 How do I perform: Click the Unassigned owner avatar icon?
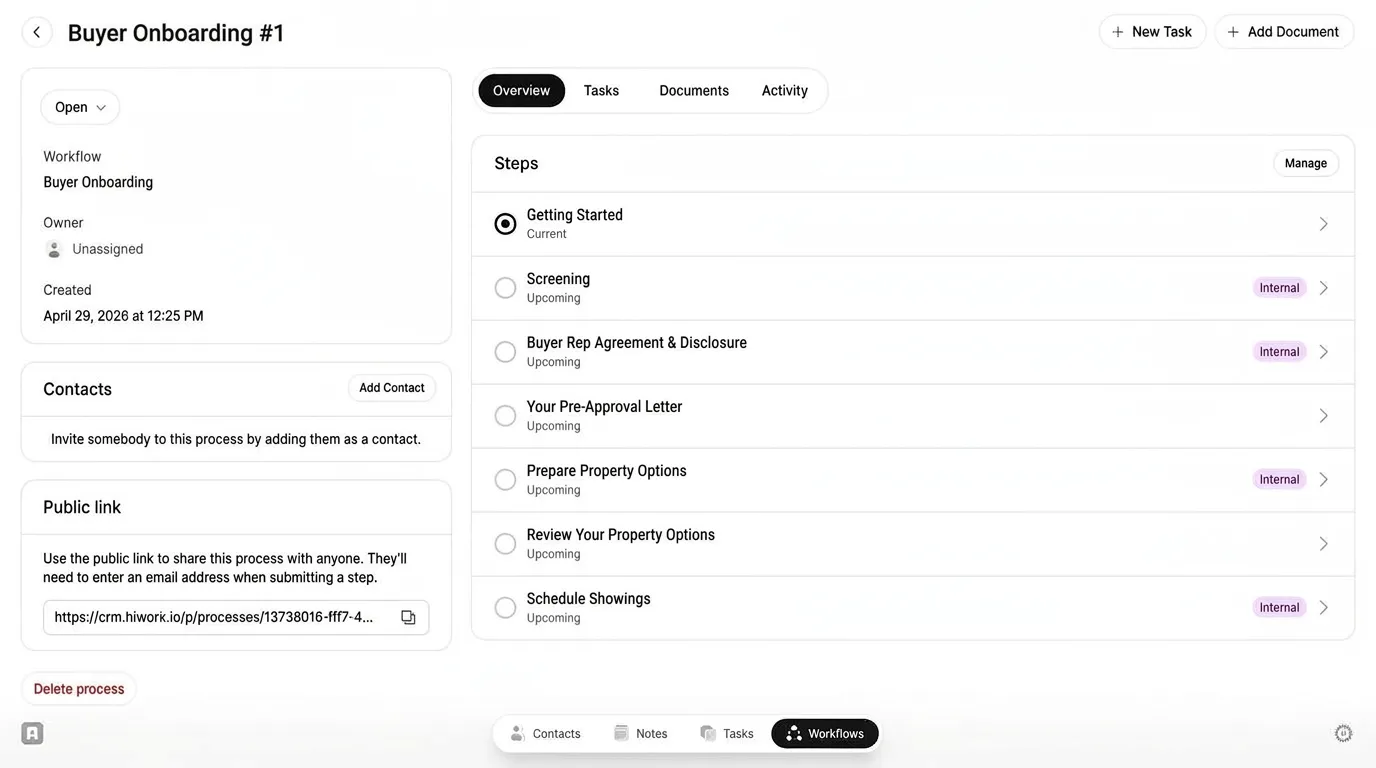(x=54, y=249)
